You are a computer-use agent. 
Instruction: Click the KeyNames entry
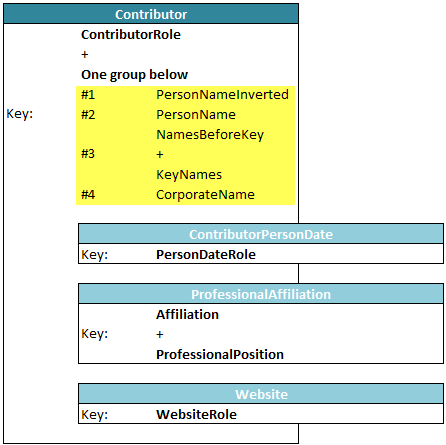[x=189, y=175]
